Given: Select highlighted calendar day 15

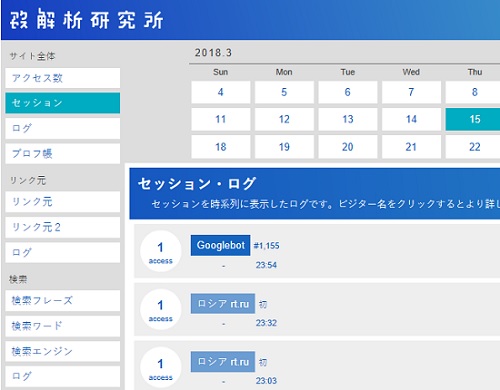Looking at the screenshot, I should click(473, 119).
